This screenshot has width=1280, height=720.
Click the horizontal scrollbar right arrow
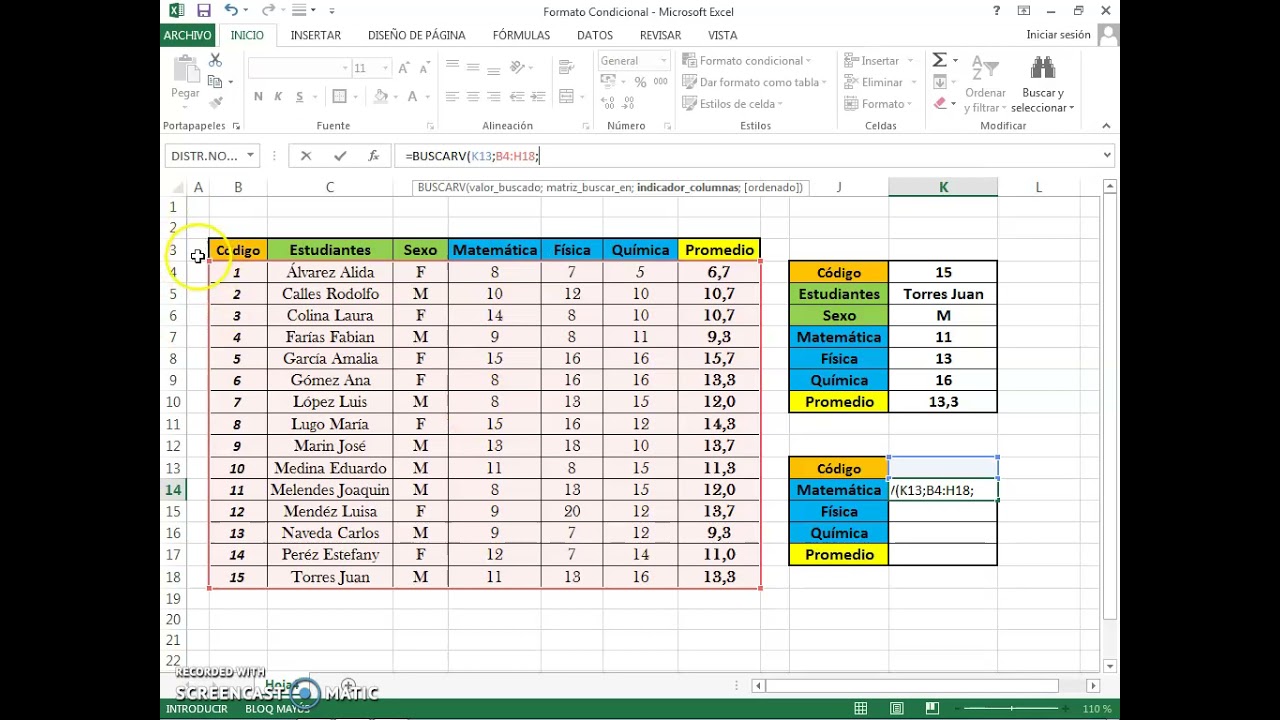click(x=1092, y=686)
